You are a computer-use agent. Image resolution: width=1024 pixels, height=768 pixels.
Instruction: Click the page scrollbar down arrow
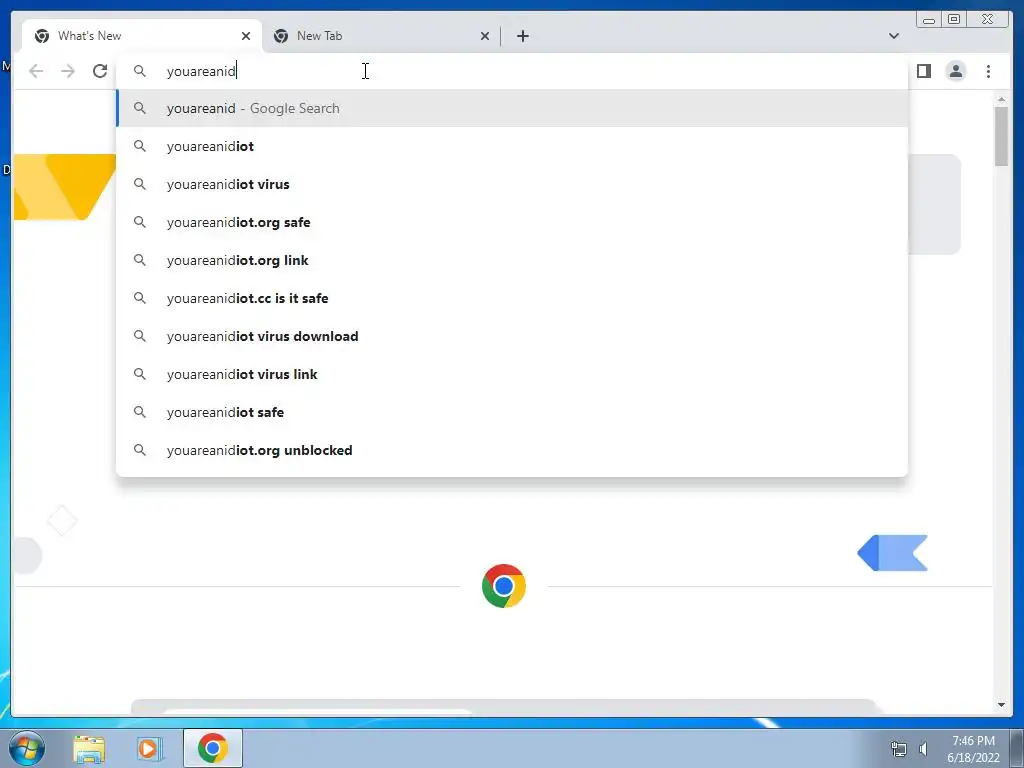click(1001, 705)
